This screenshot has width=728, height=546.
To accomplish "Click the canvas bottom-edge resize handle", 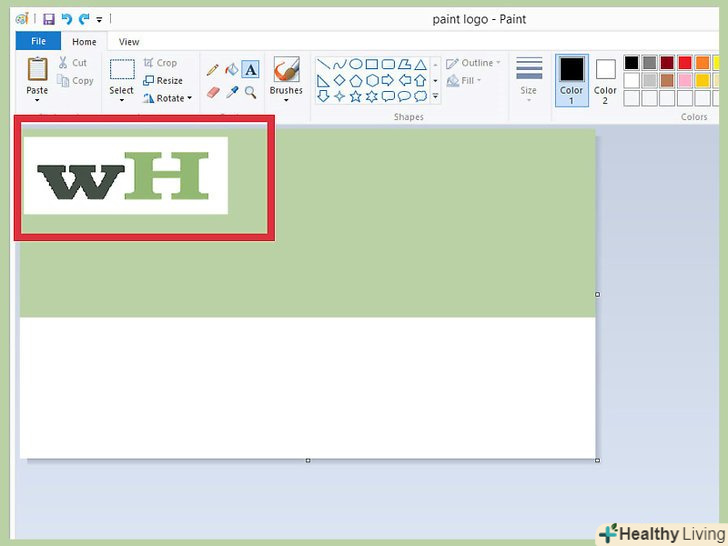I will click(x=308, y=461).
